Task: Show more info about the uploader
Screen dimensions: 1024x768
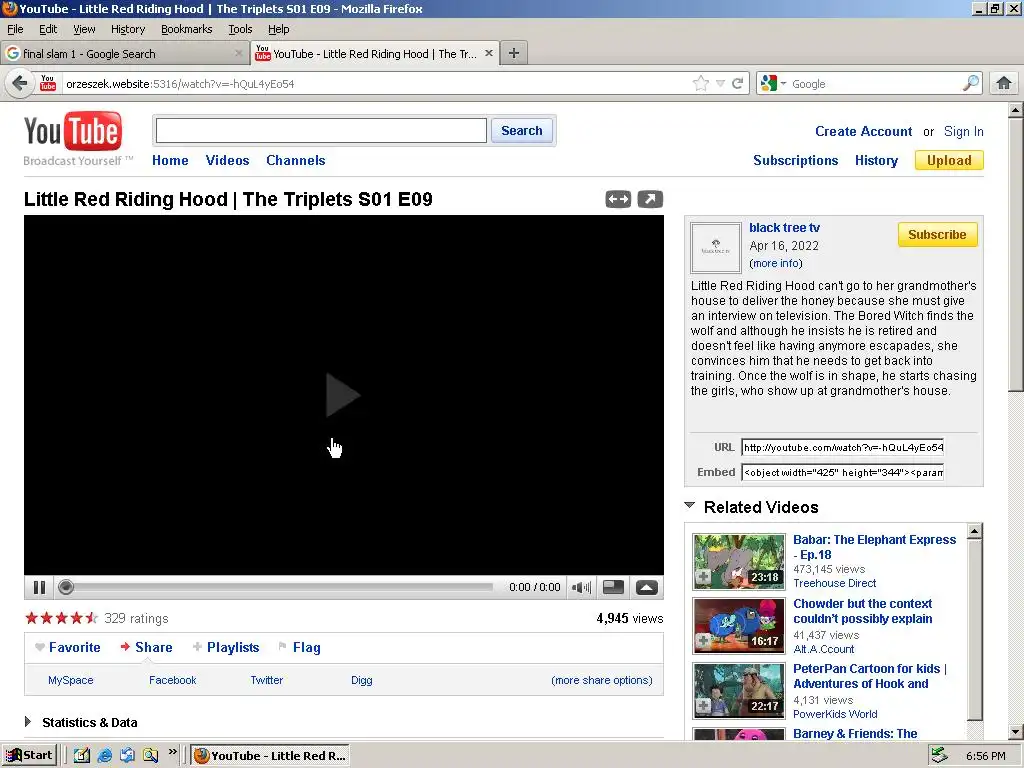Action: point(776,263)
